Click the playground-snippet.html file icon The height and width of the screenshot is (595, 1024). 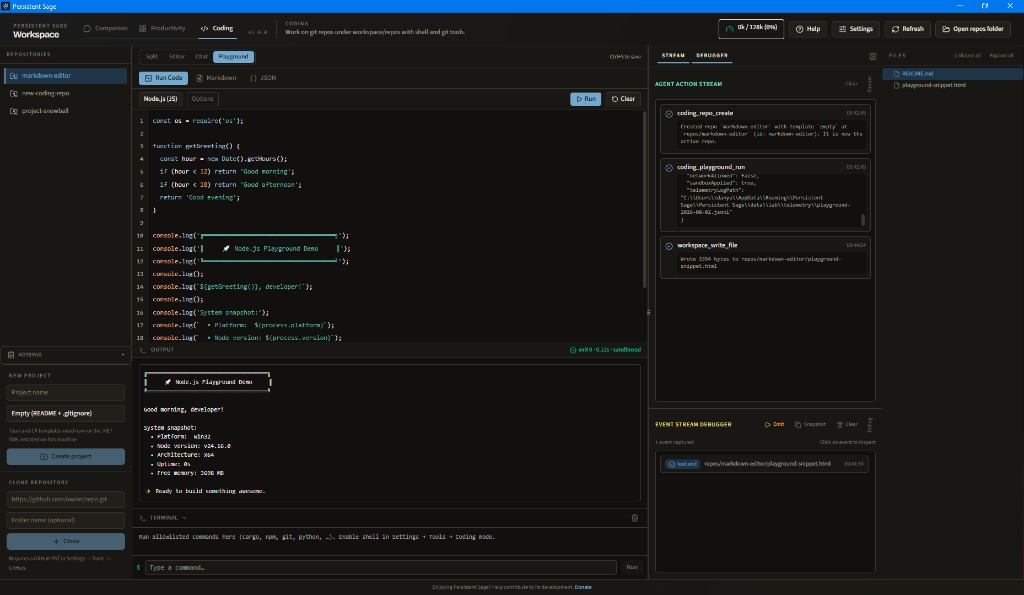pyautogui.click(x=896, y=86)
